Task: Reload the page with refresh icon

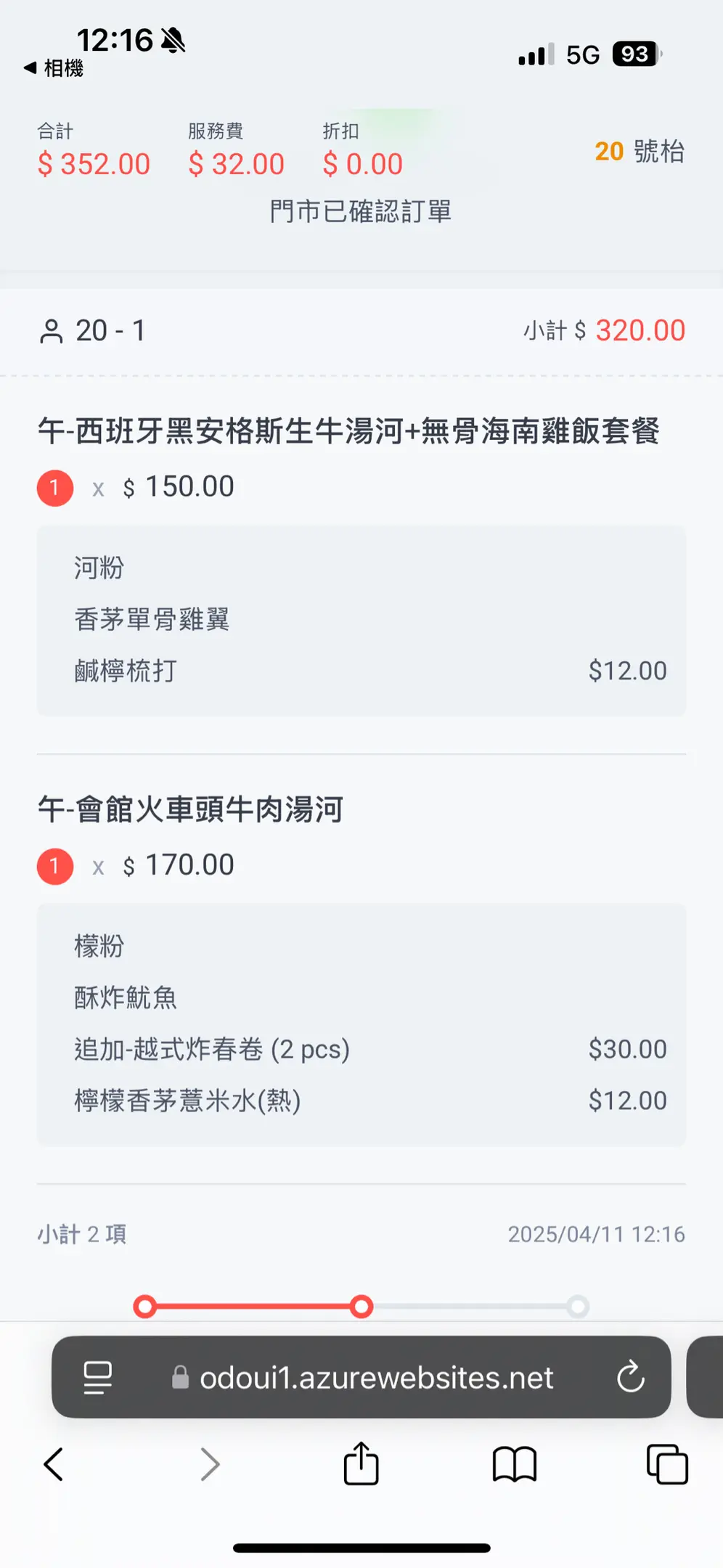Action: (x=630, y=1376)
